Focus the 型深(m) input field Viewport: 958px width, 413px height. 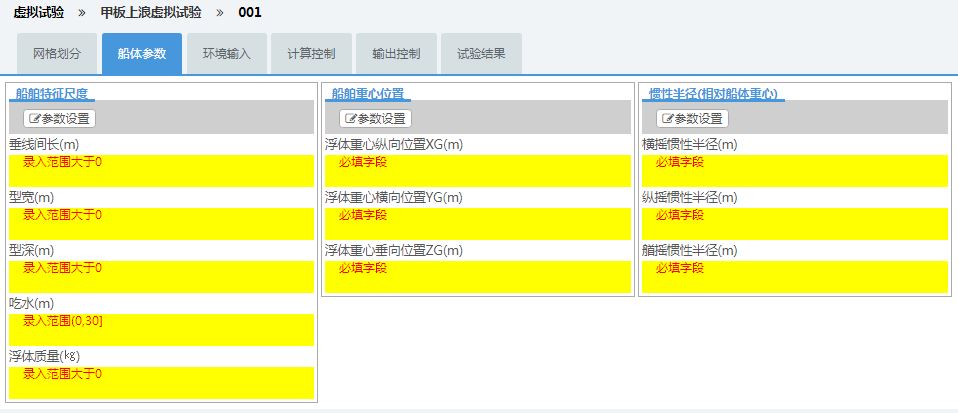[161, 277]
